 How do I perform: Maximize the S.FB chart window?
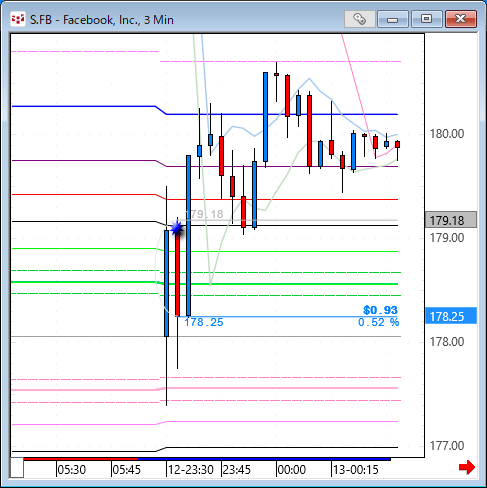pyautogui.click(x=426, y=19)
